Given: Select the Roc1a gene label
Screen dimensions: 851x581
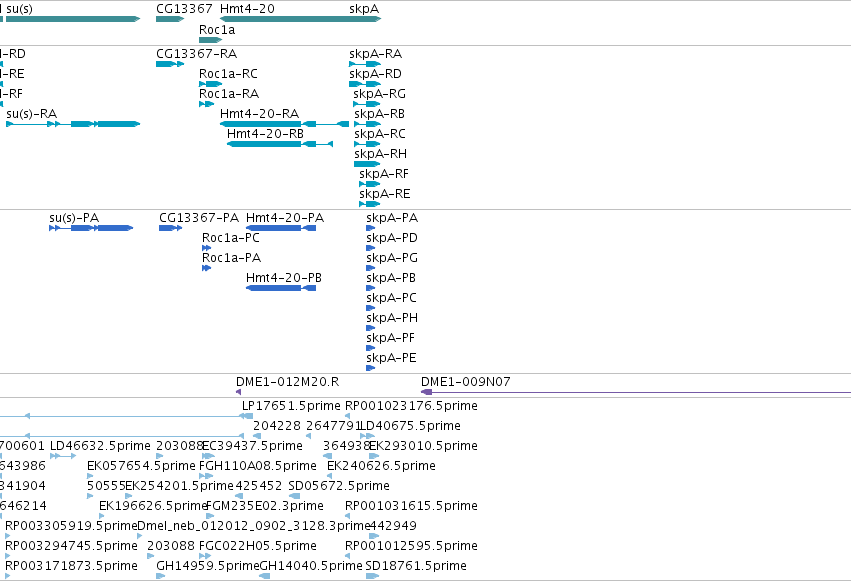Looking at the screenshot, I should tap(217, 30).
